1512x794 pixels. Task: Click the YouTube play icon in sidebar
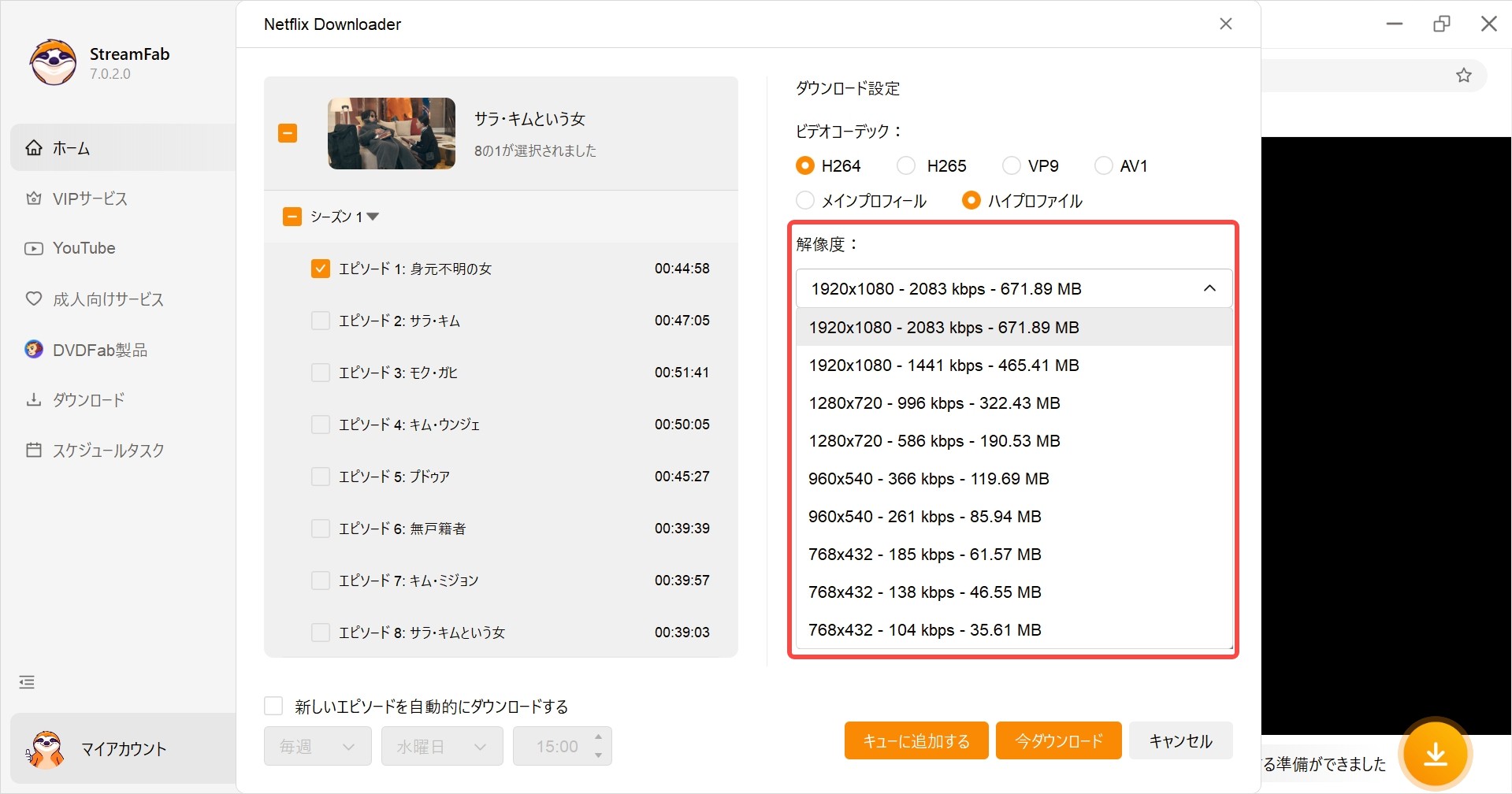pyautogui.click(x=34, y=248)
